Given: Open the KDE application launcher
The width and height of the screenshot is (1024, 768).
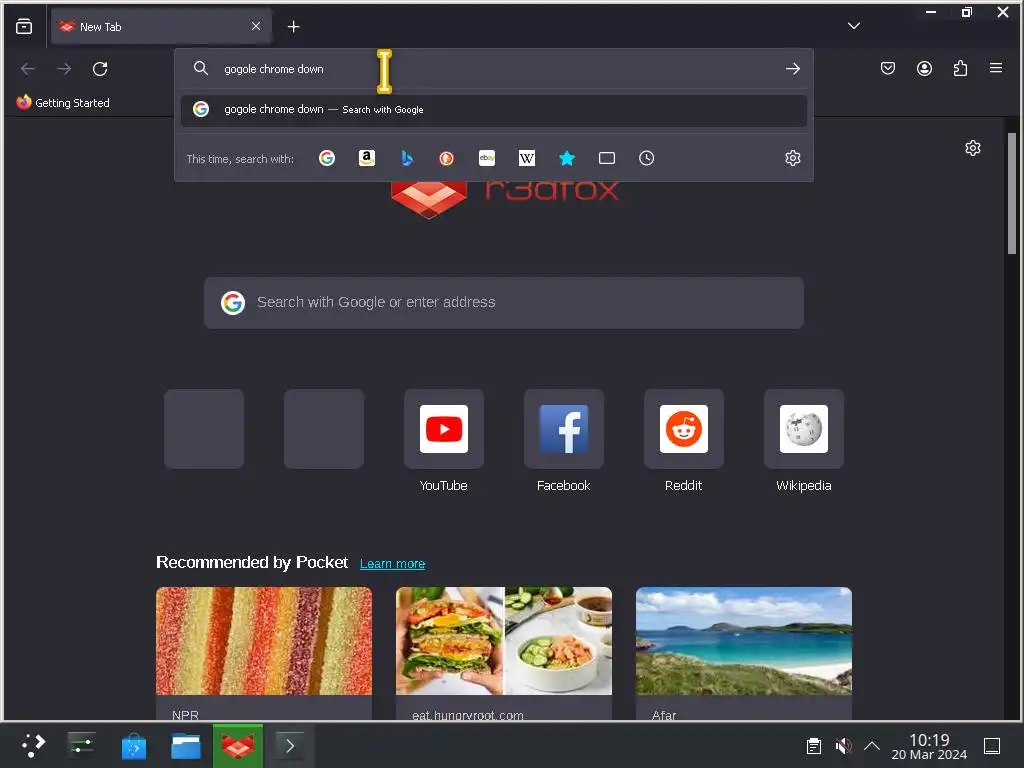Looking at the screenshot, I should click(x=33, y=746).
